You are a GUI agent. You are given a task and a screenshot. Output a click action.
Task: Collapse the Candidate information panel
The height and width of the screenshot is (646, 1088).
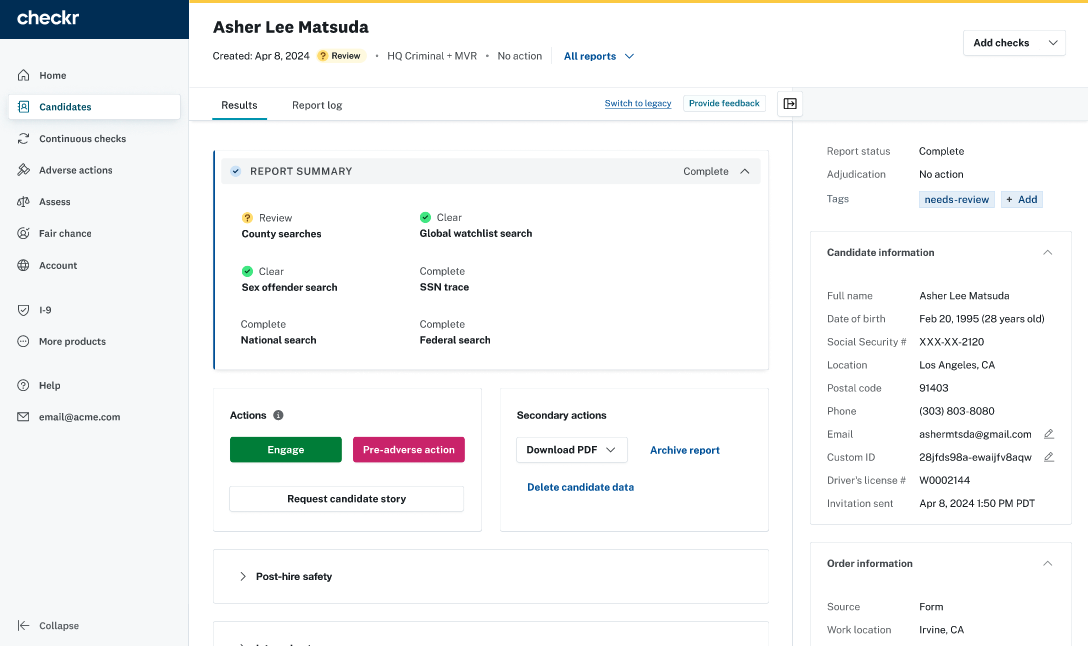[x=1048, y=253]
